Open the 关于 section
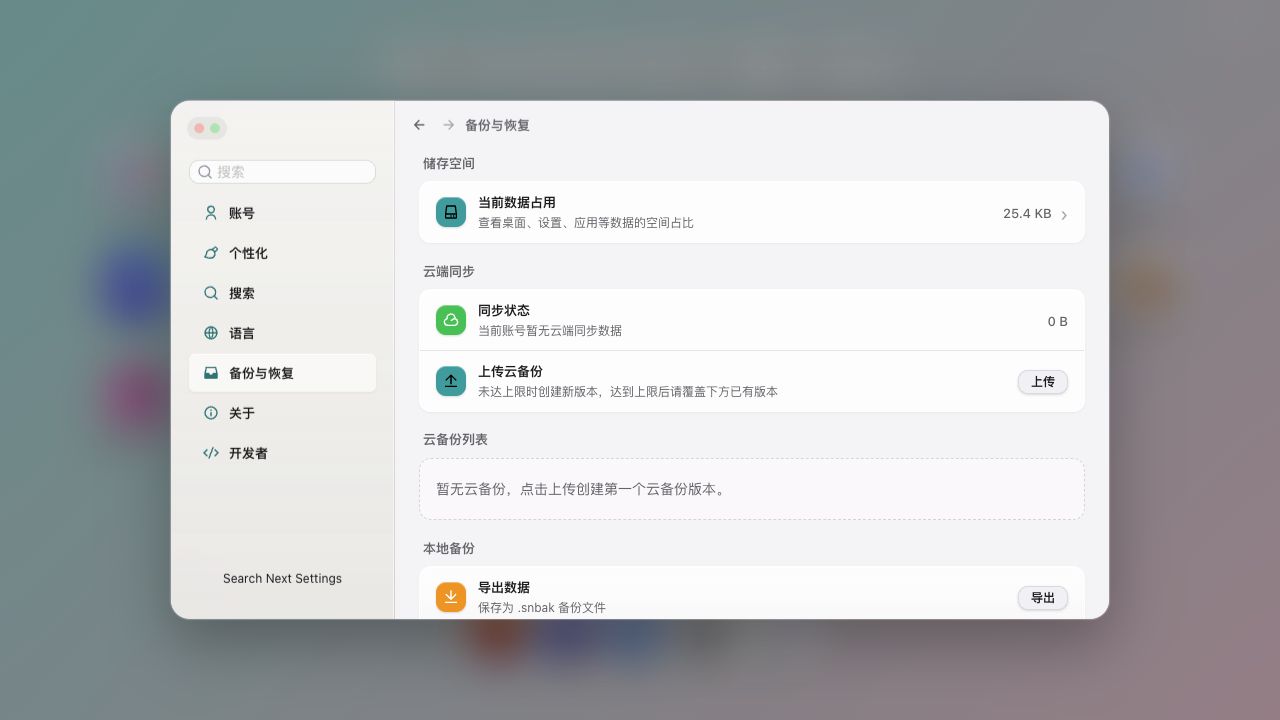 click(282, 413)
